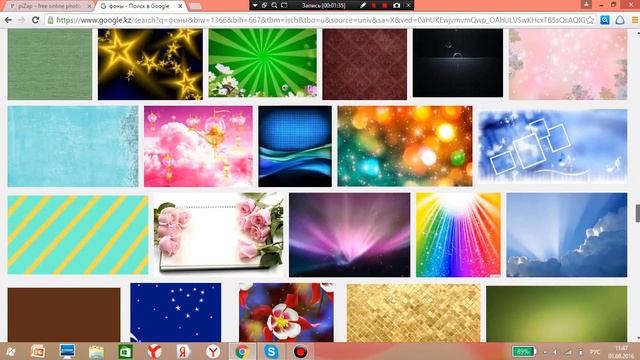Open the purple aurora light rays thumbnail
This screenshot has width=640, height=360.
[349, 235]
